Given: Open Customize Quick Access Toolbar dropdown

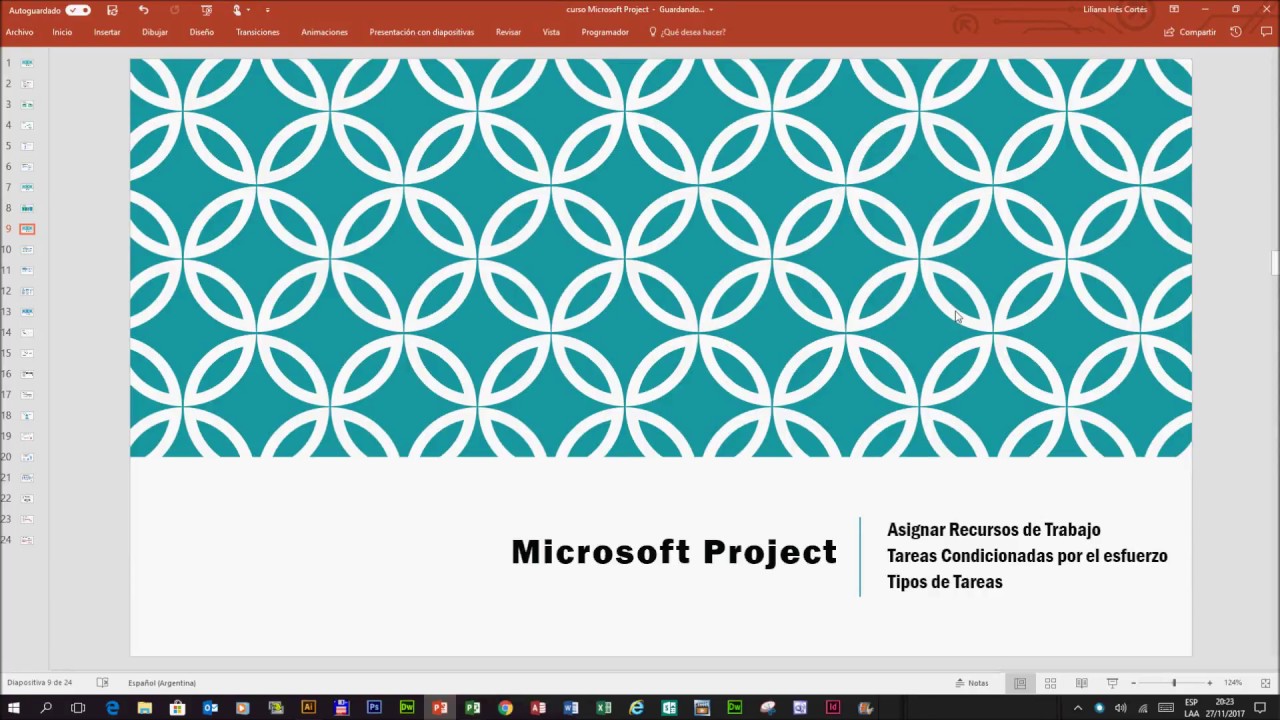Looking at the screenshot, I should pos(267,10).
